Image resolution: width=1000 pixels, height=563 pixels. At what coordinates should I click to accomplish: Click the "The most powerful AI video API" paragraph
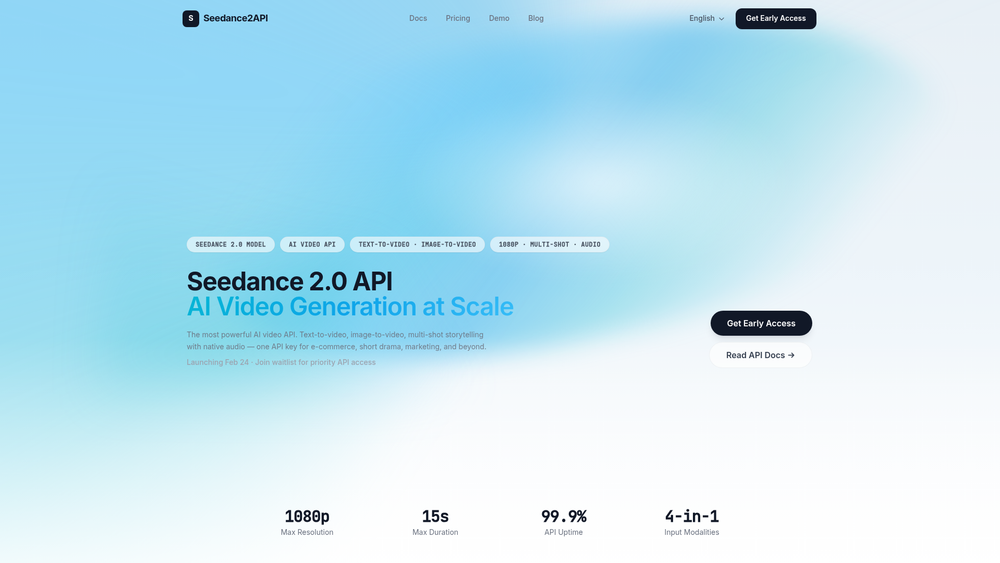[x=337, y=340]
